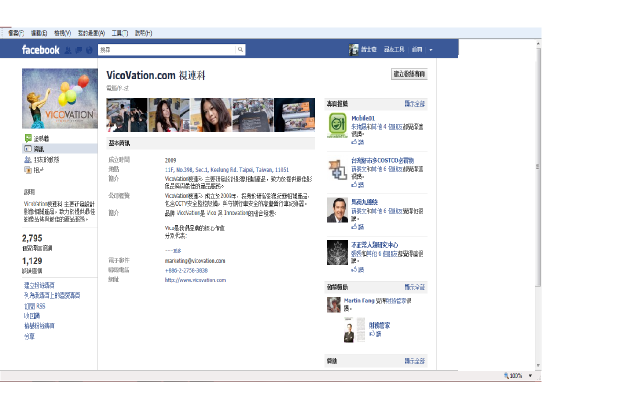The image size is (640, 400).
Task: Open the COSTCO page name link
Action: click(x=382, y=160)
